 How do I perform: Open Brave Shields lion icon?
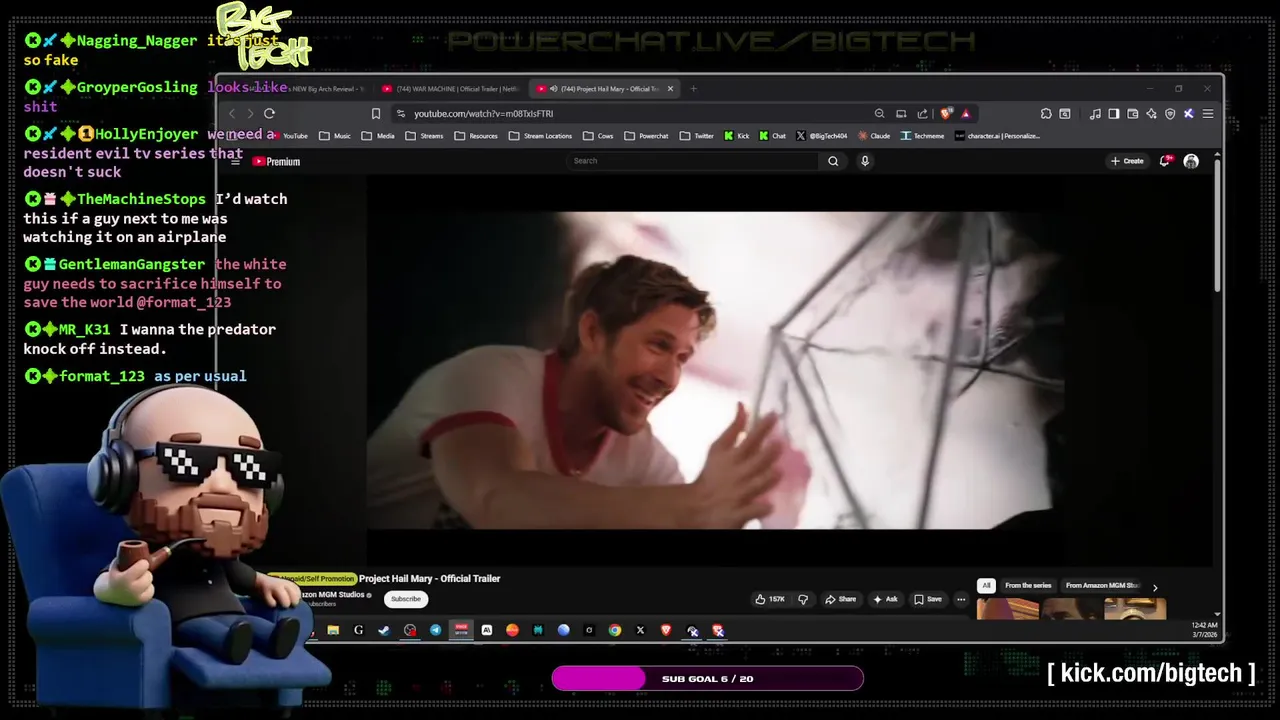(x=946, y=113)
